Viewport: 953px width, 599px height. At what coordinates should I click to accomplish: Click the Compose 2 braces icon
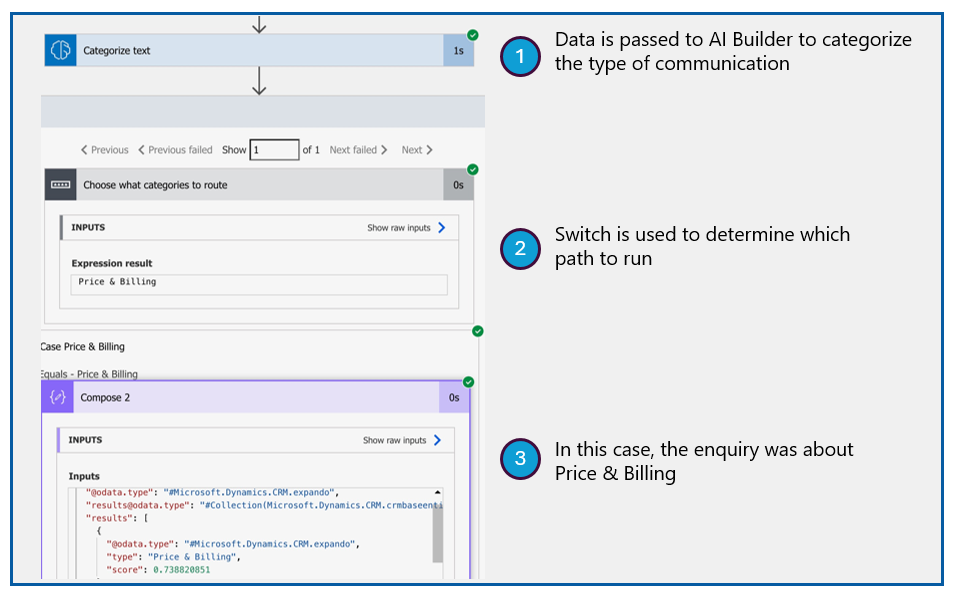[x=58, y=397]
